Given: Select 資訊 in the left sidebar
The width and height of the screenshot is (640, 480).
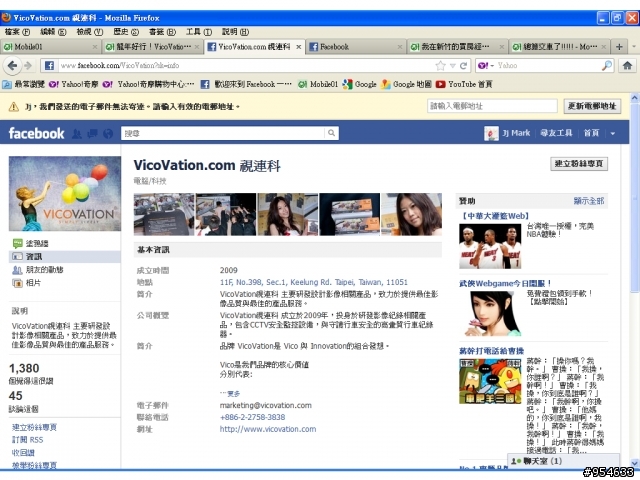Looking at the screenshot, I should coord(64,256).
